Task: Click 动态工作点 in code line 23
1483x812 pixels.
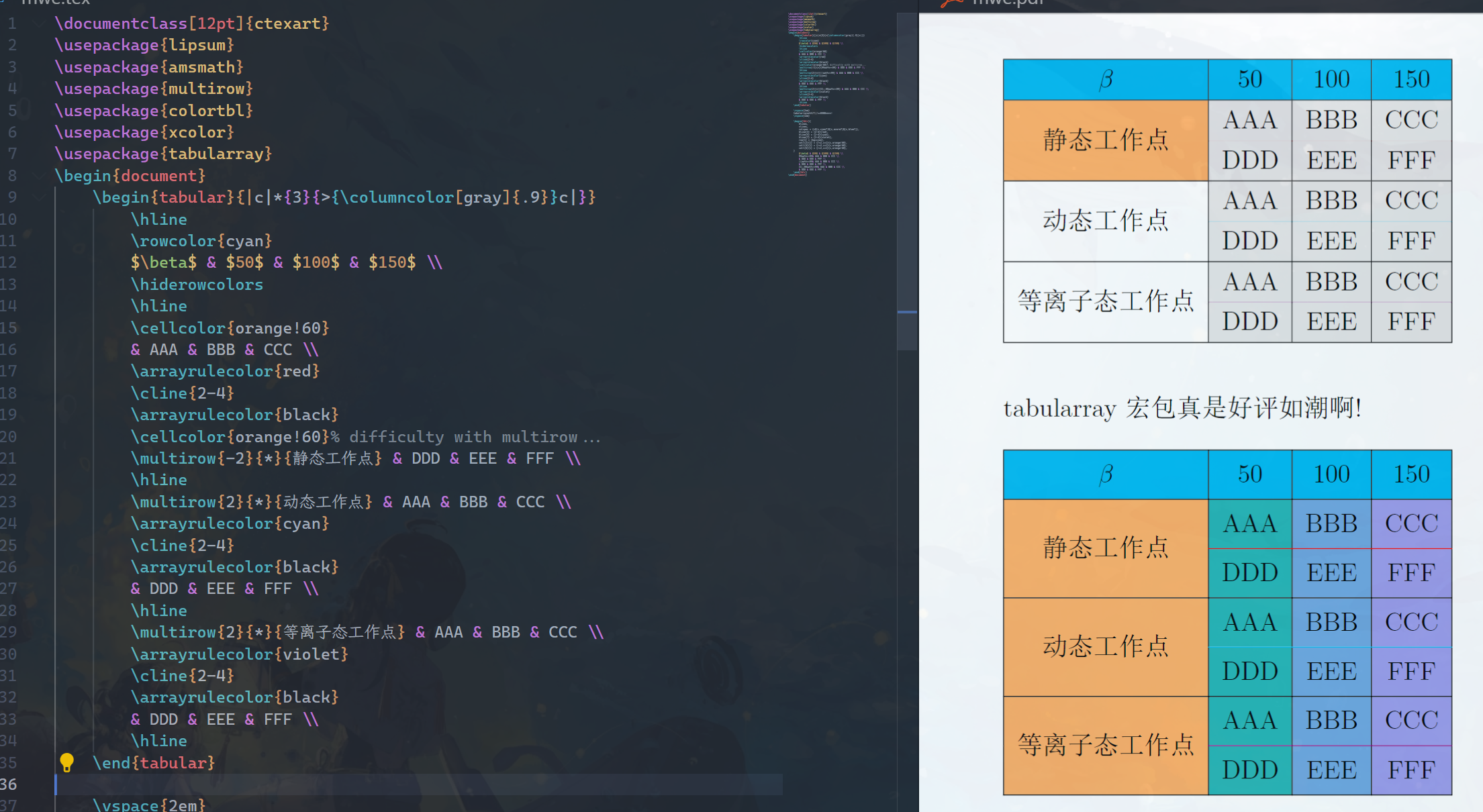Action: 323,502
